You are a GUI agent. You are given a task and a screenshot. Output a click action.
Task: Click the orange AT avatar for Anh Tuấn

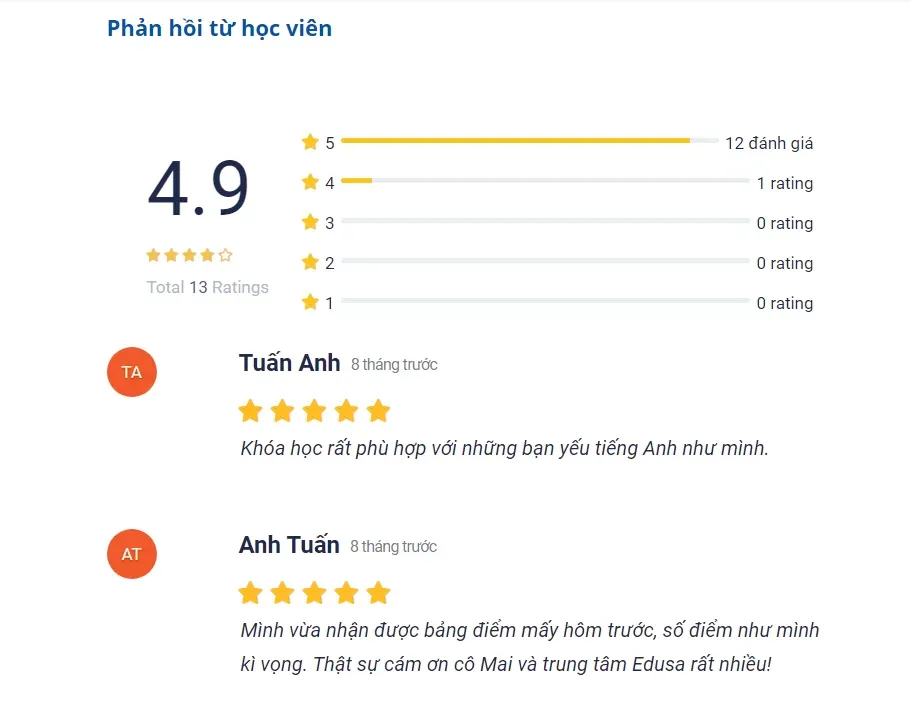coord(131,553)
